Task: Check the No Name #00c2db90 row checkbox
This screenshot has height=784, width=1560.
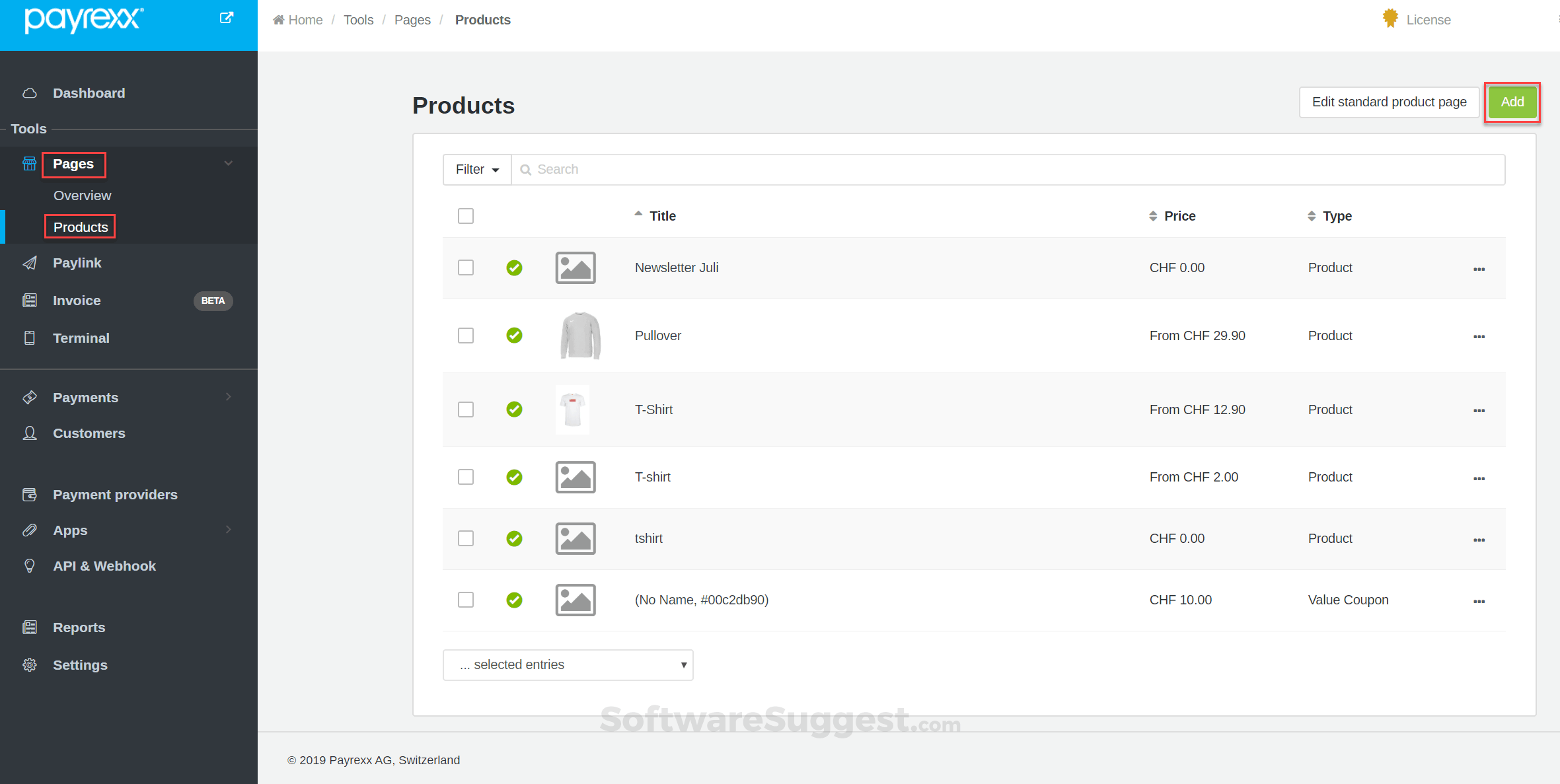Action: click(466, 600)
